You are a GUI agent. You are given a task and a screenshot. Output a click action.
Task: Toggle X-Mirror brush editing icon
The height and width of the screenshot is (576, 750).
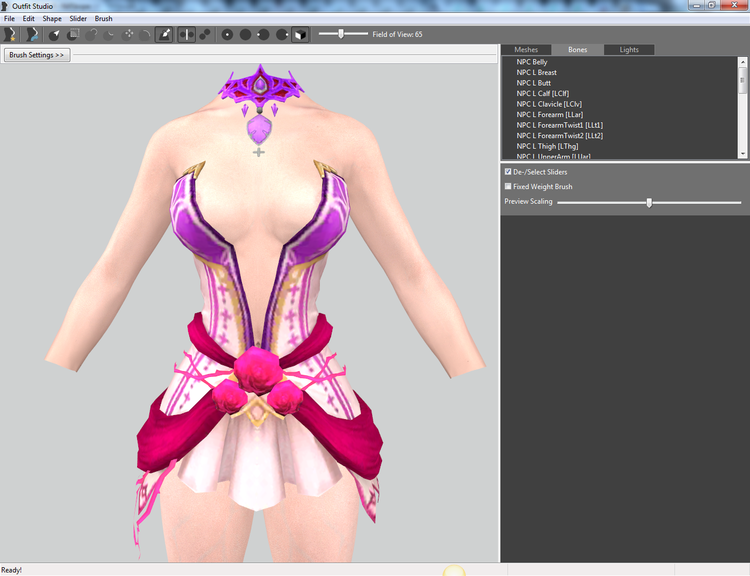(x=187, y=34)
